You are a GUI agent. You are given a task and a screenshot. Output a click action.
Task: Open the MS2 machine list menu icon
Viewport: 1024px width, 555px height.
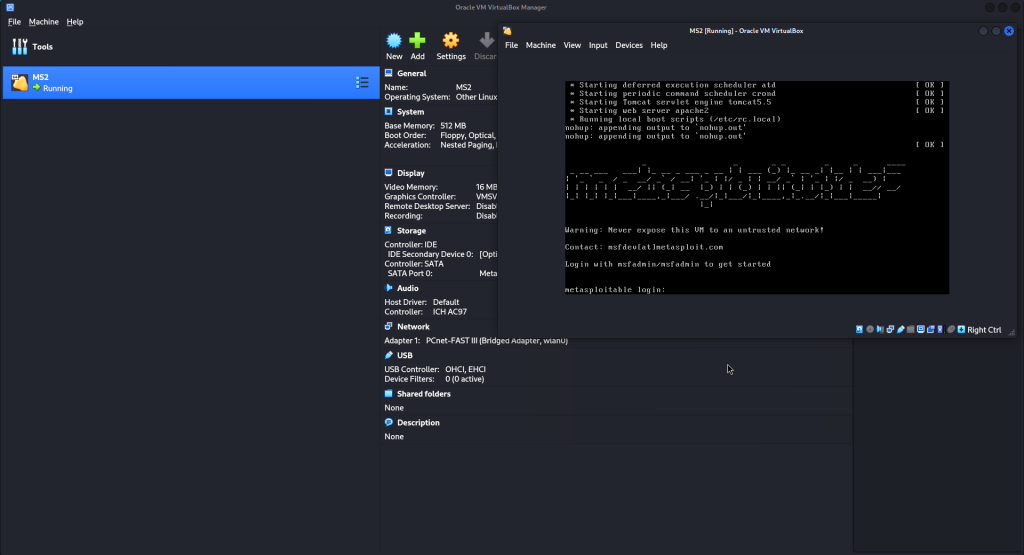[x=362, y=82]
